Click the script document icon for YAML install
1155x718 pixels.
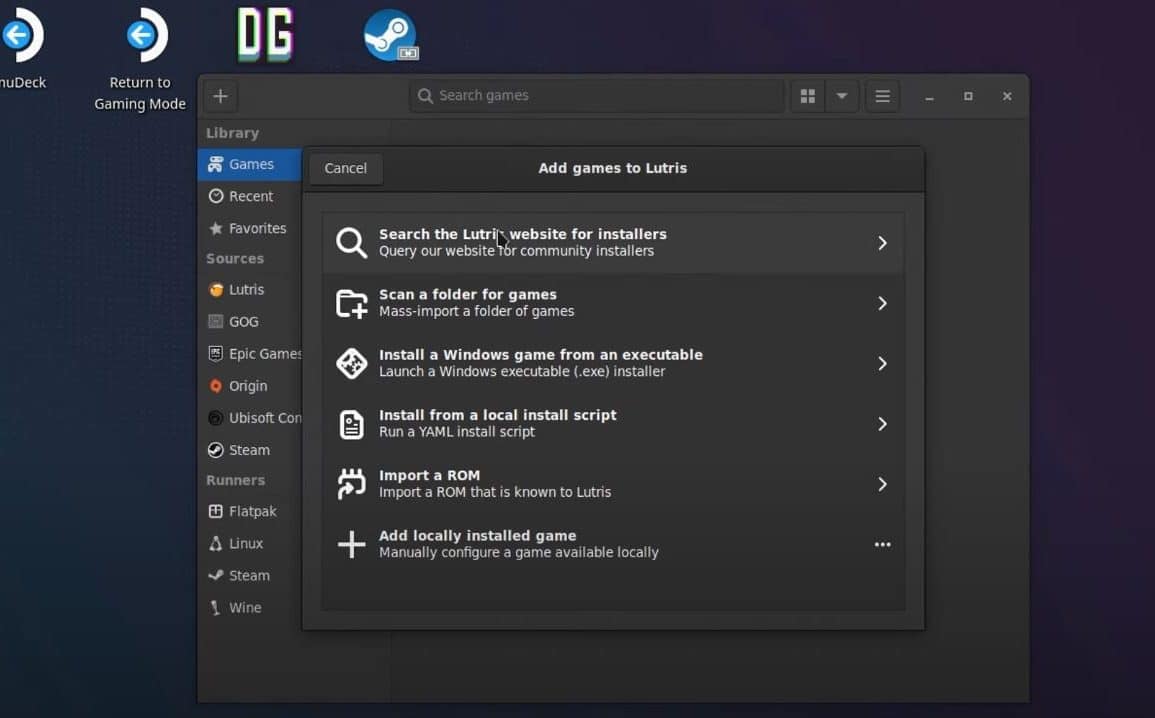(351, 424)
